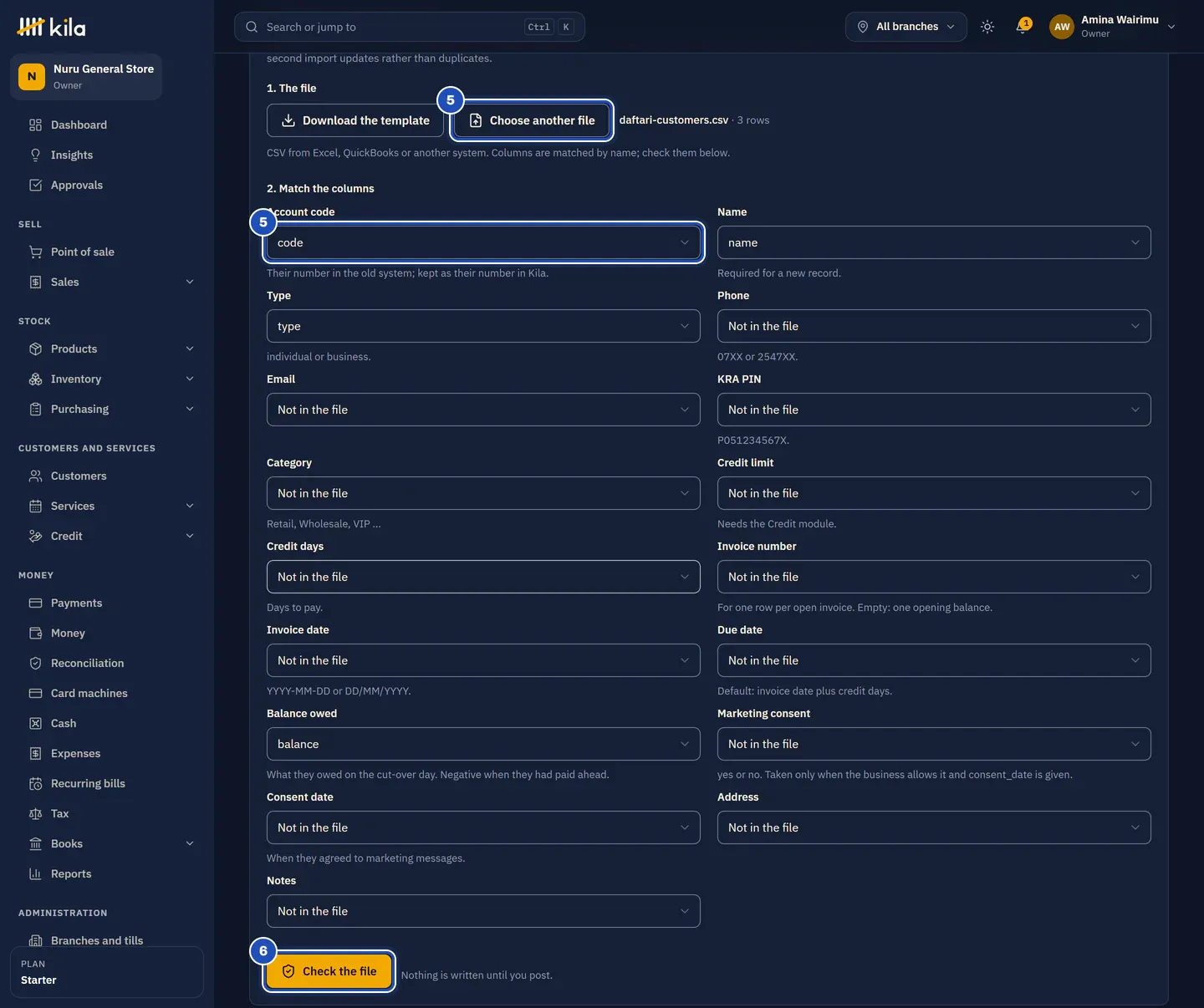Click the Point of sale cart icon
Viewport: 1204px width, 1008px height.
tap(35, 252)
